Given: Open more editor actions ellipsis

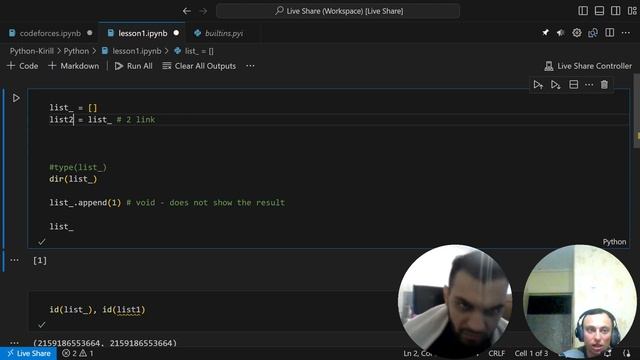Looking at the screenshot, I should click(x=626, y=33).
